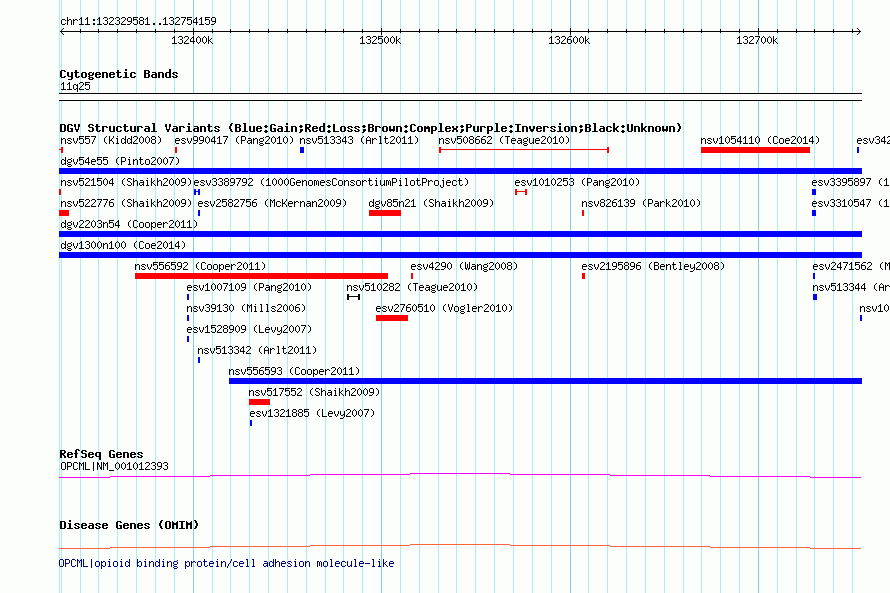This screenshot has width=890, height=593.
Task: Select esv2582756 (McKernan2009) label
Action: click(x=272, y=203)
